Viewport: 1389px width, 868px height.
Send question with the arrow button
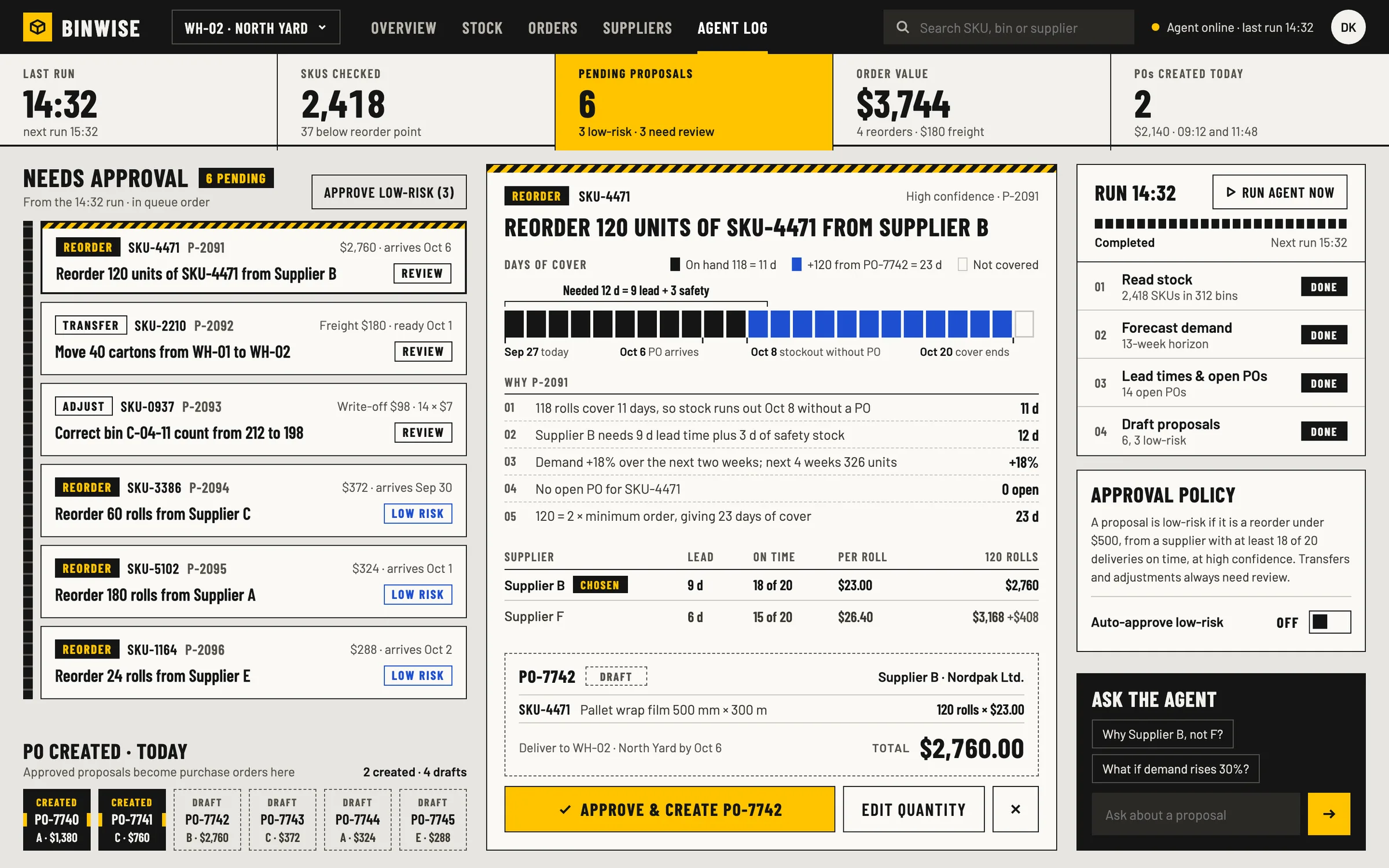tap(1329, 814)
